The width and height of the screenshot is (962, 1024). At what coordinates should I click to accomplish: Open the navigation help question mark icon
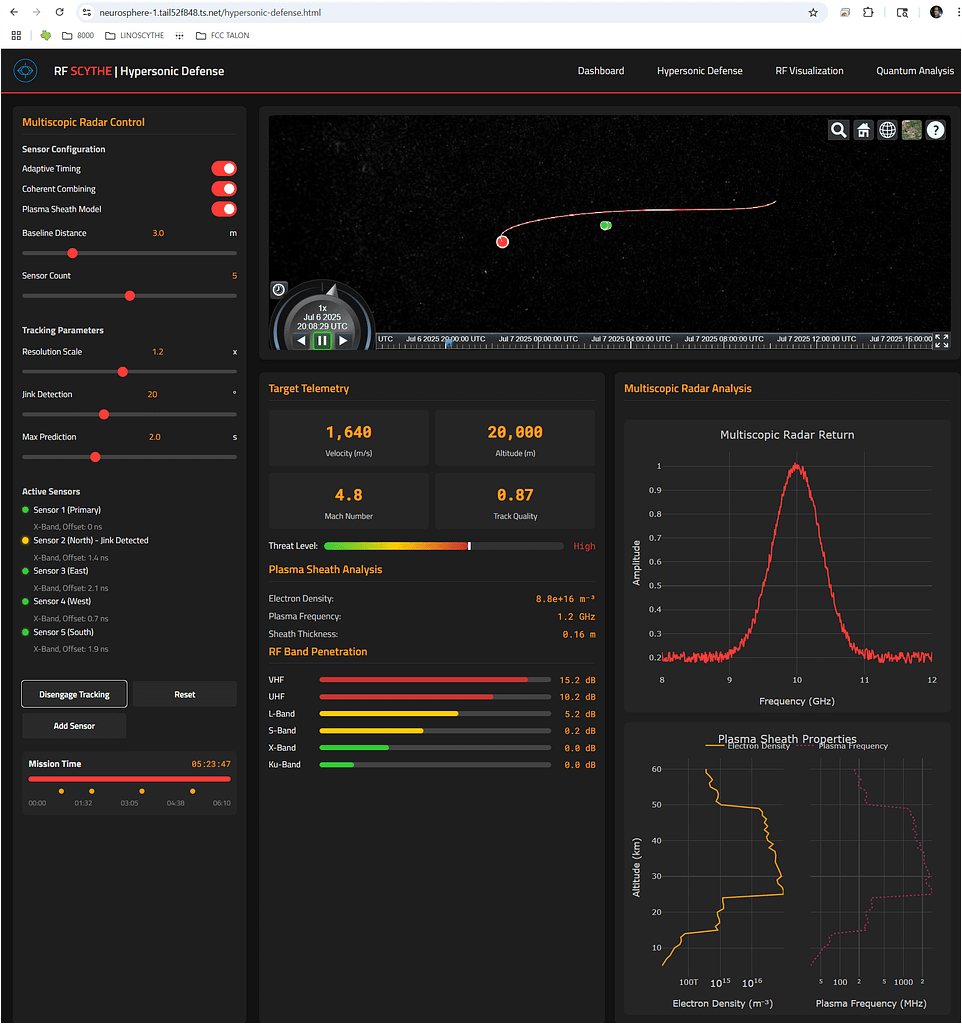935,130
